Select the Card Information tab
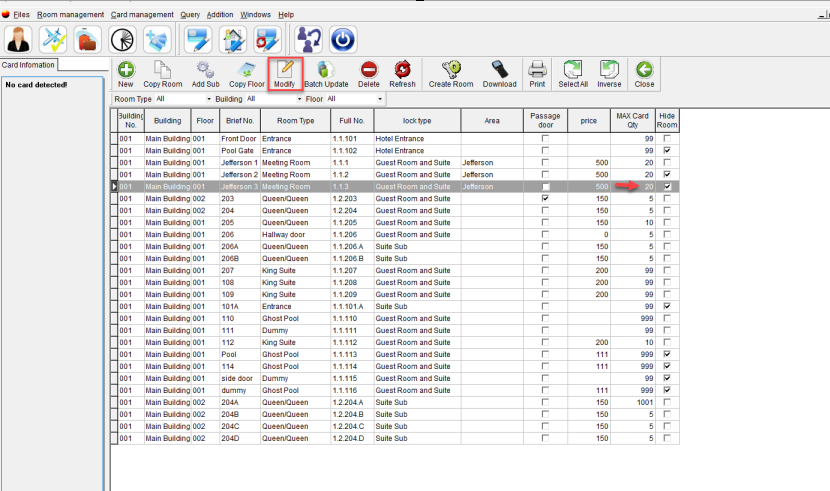This screenshot has width=830, height=491. 29,65
